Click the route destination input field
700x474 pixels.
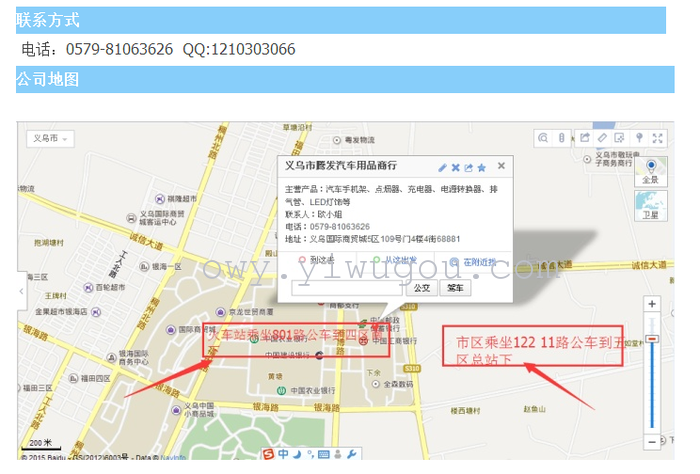348,288
